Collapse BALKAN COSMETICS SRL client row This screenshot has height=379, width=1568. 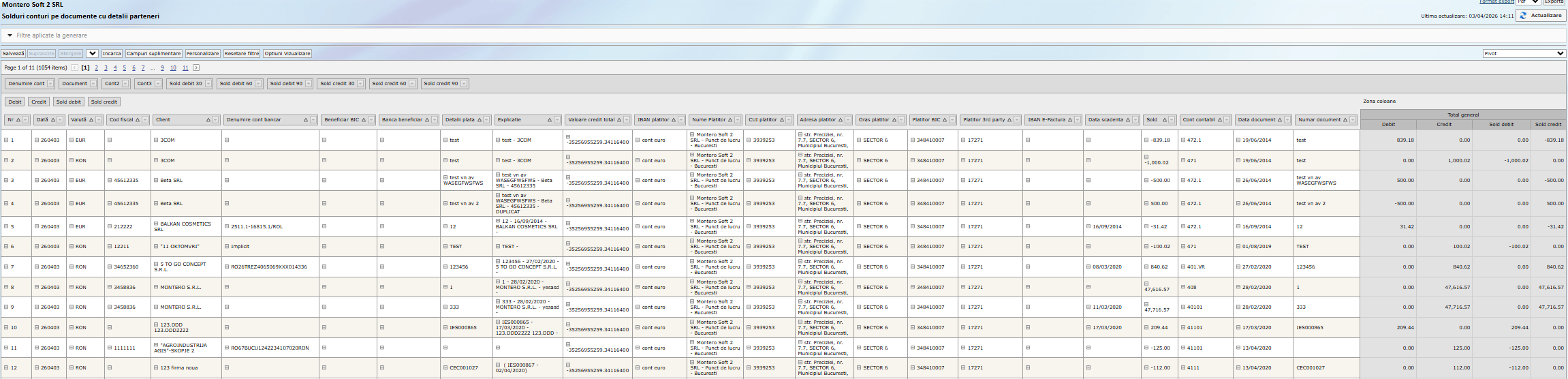point(156,224)
